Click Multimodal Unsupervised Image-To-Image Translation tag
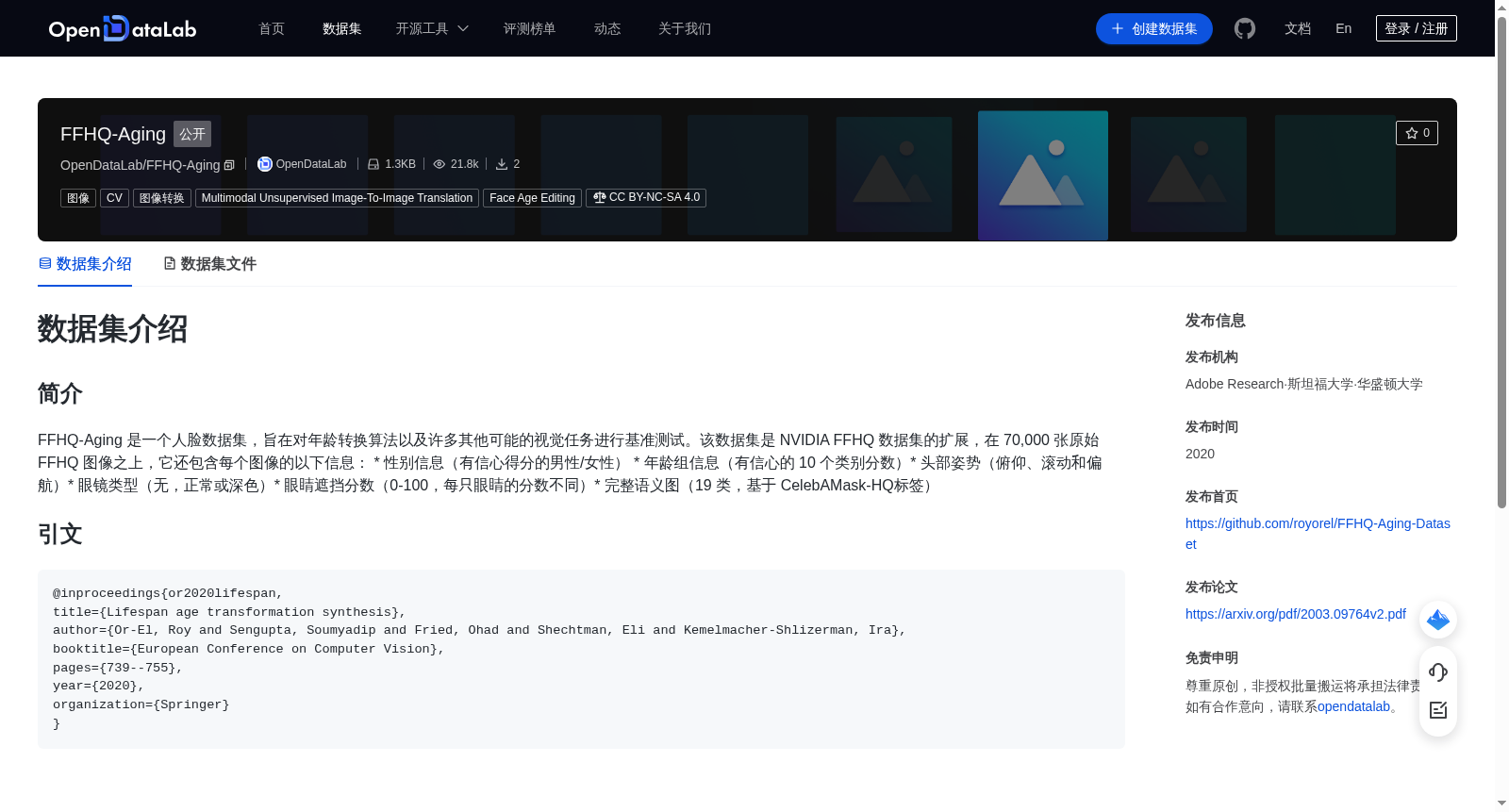This screenshot has height=812, width=1509. (337, 198)
